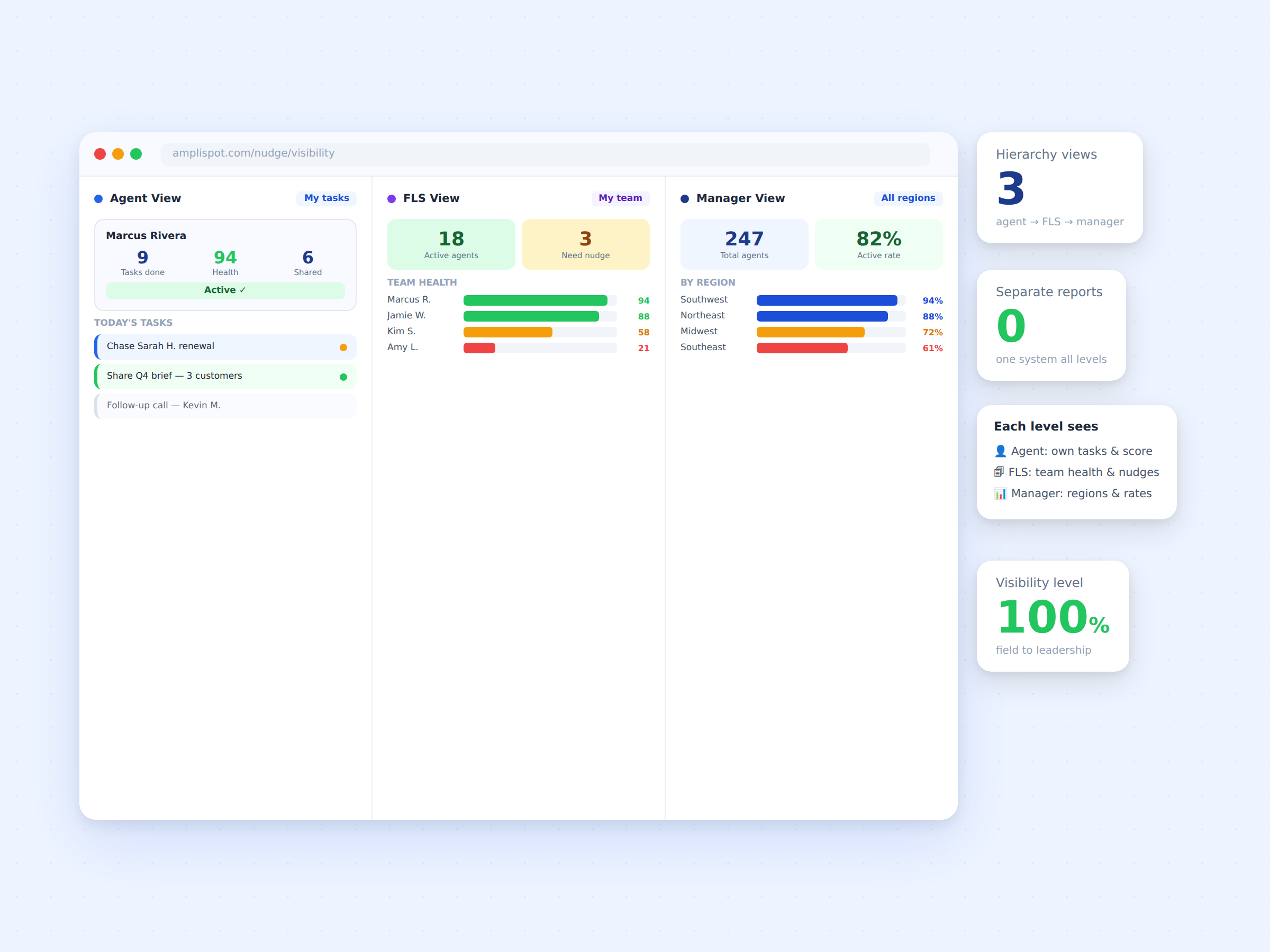Click the Separate reports card

[1051, 325]
